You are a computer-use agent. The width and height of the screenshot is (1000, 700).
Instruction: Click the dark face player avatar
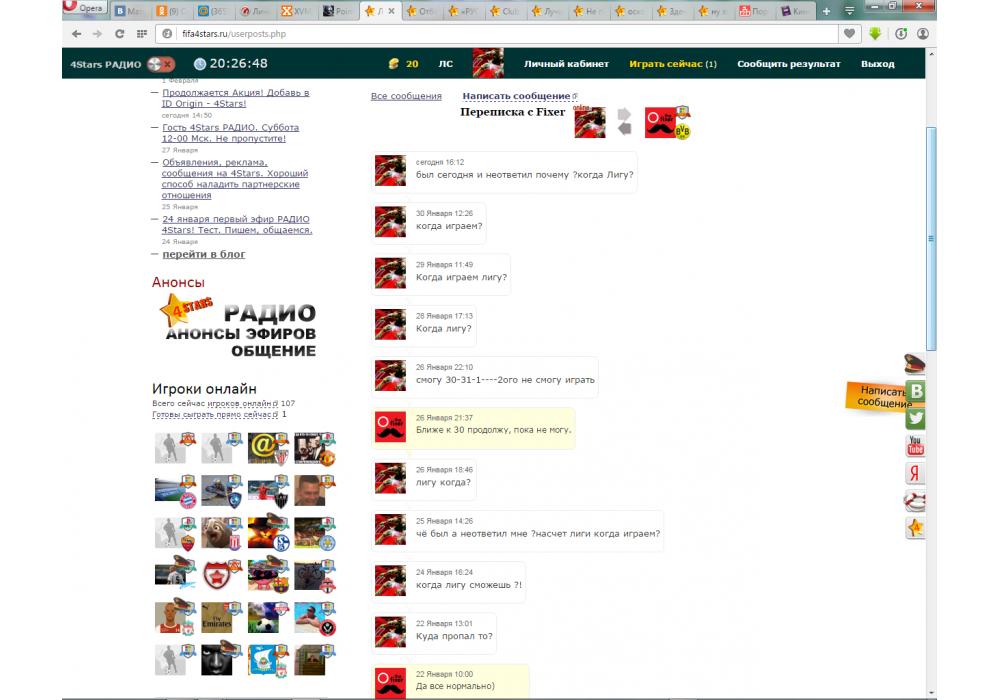point(217,660)
